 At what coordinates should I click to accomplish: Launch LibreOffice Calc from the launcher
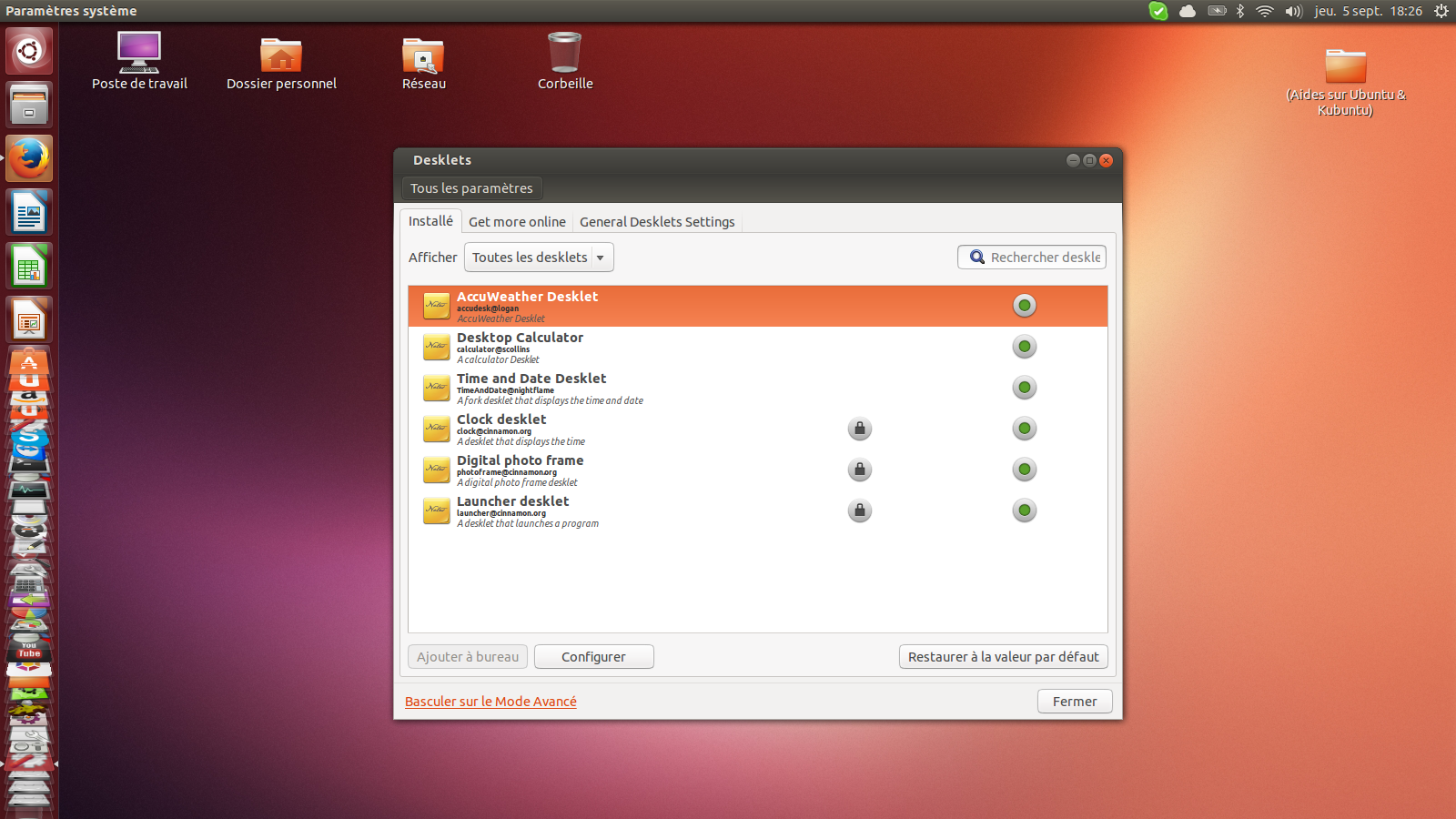[x=29, y=266]
